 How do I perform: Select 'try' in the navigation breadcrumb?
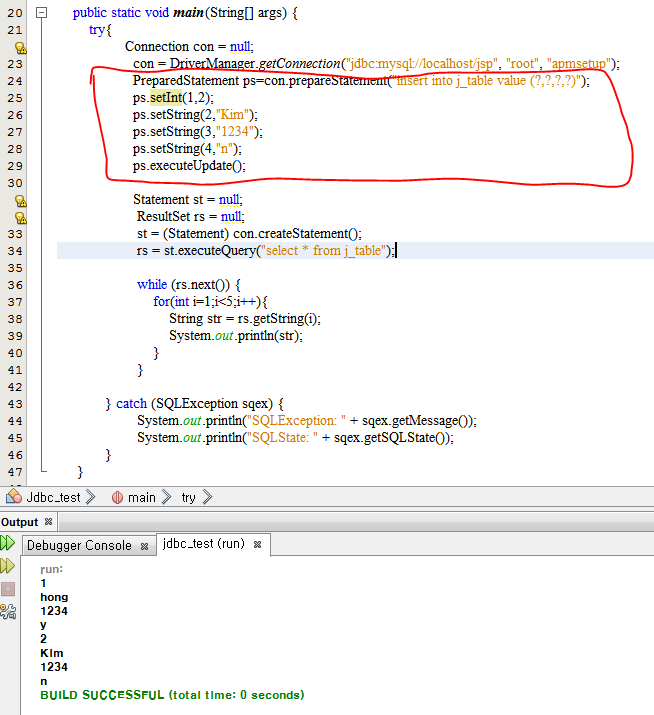coord(188,497)
